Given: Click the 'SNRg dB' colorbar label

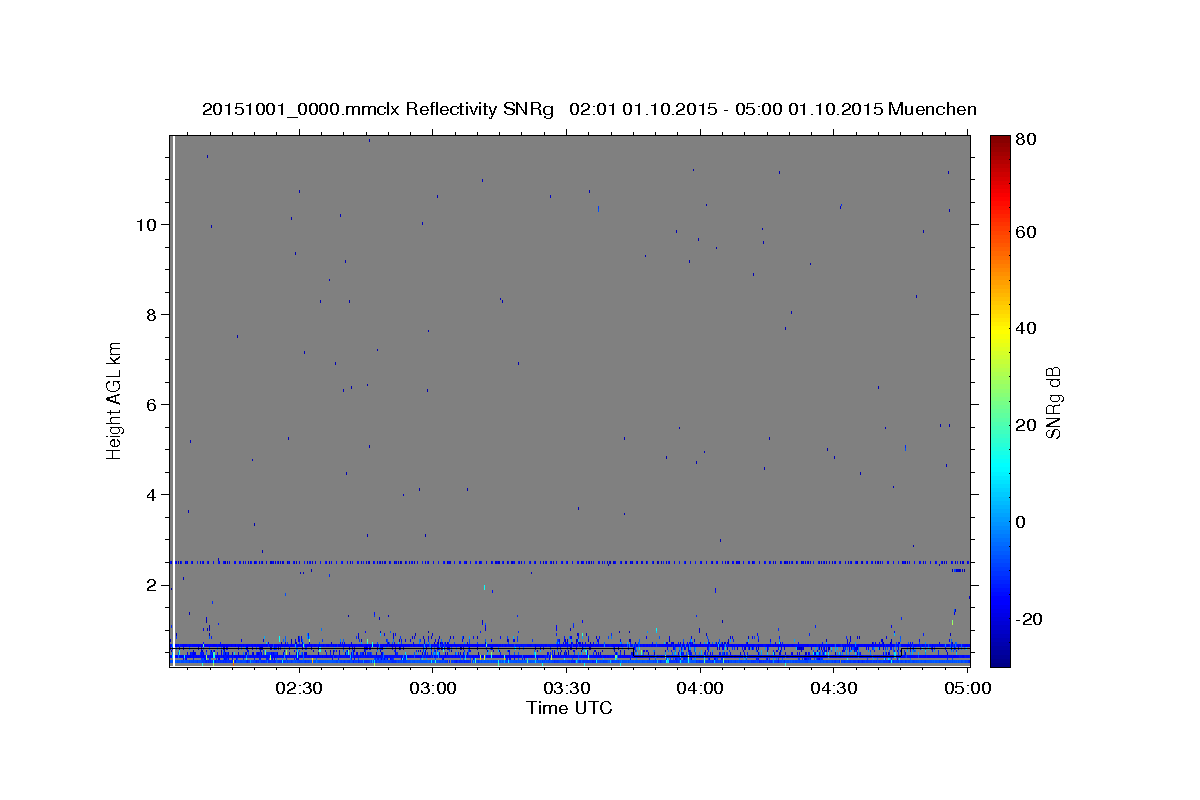Looking at the screenshot, I should pyautogui.click(x=1053, y=402).
